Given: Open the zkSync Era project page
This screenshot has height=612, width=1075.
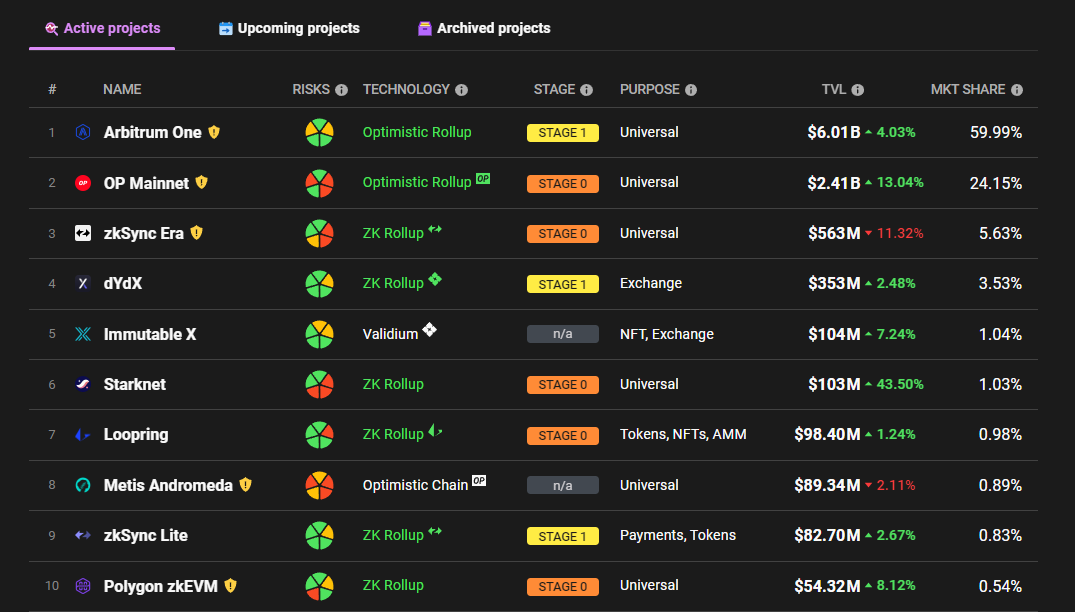Looking at the screenshot, I should (143, 233).
